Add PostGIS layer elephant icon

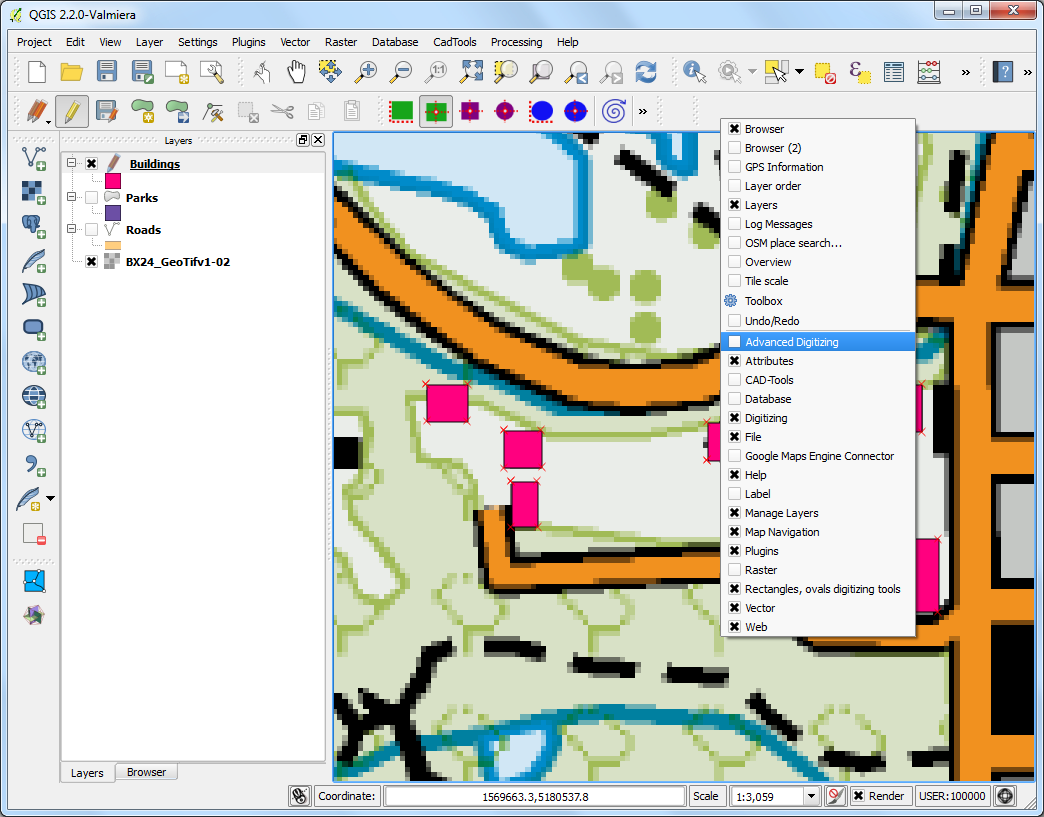pos(34,226)
